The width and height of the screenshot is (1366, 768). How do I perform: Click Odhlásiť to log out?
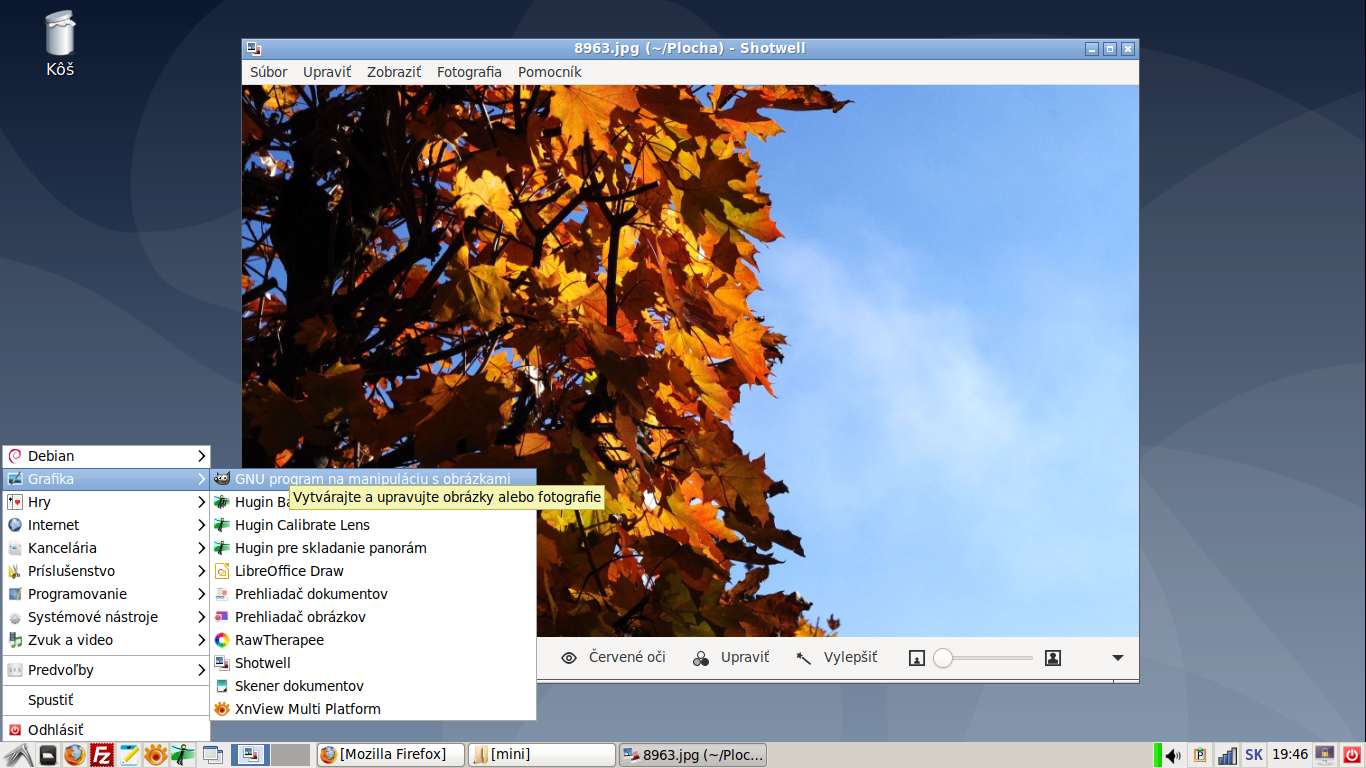pyautogui.click(x=107, y=730)
